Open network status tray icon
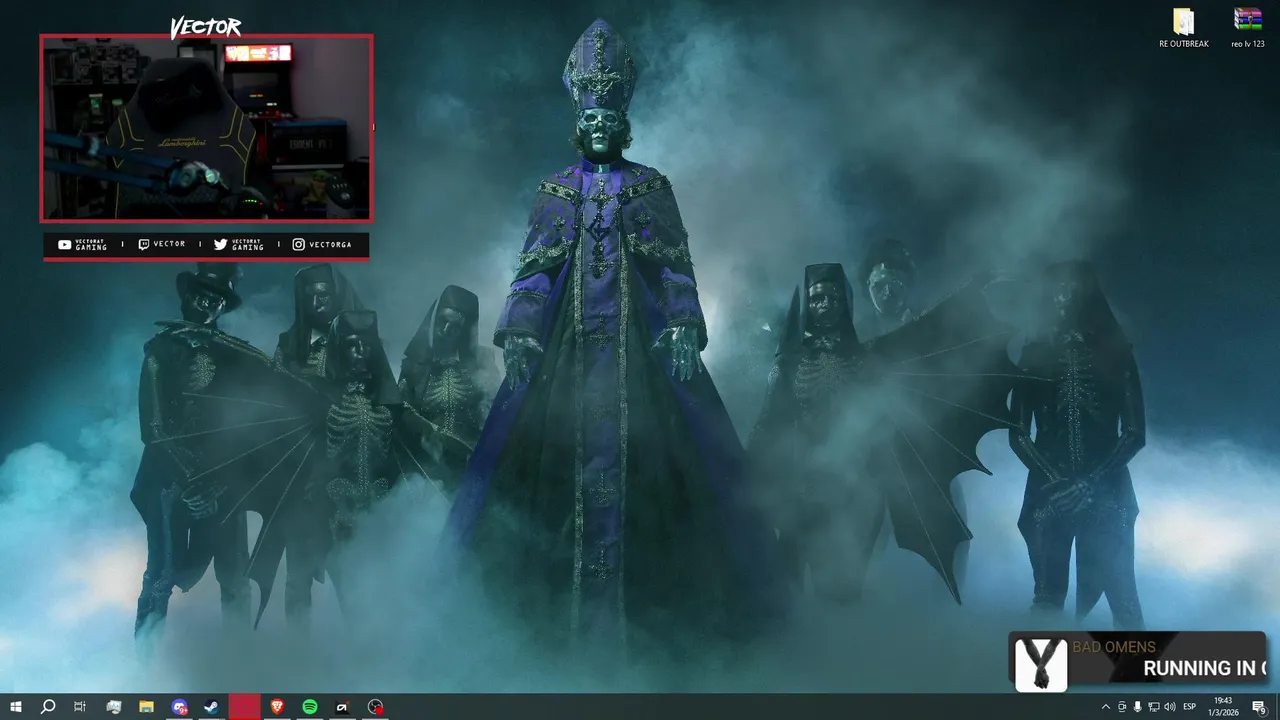The height and width of the screenshot is (720, 1280). pyautogui.click(x=1154, y=707)
